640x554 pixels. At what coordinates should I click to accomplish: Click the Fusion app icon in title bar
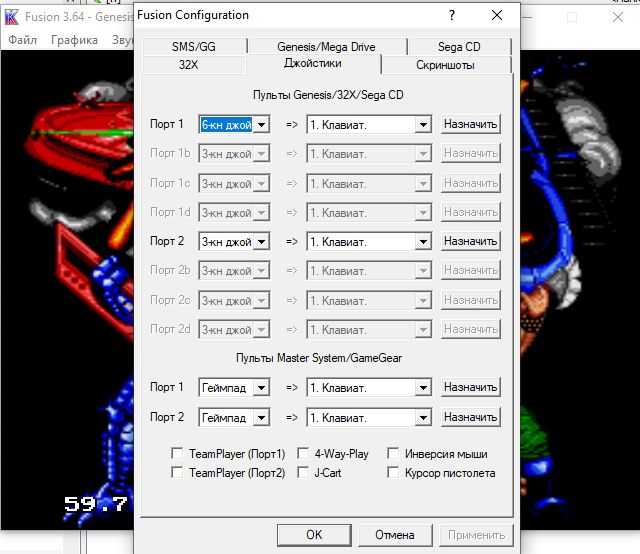11,17
